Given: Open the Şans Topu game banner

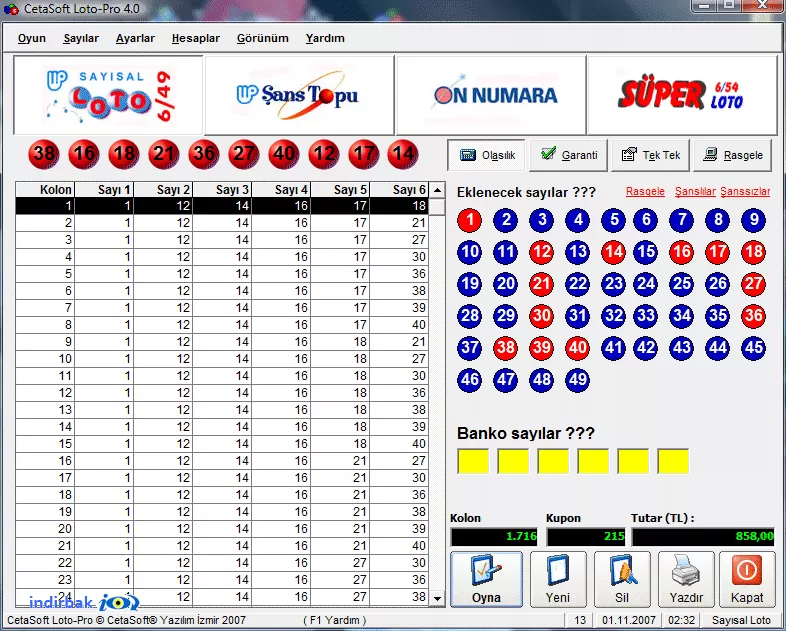Looking at the screenshot, I should 300,95.
